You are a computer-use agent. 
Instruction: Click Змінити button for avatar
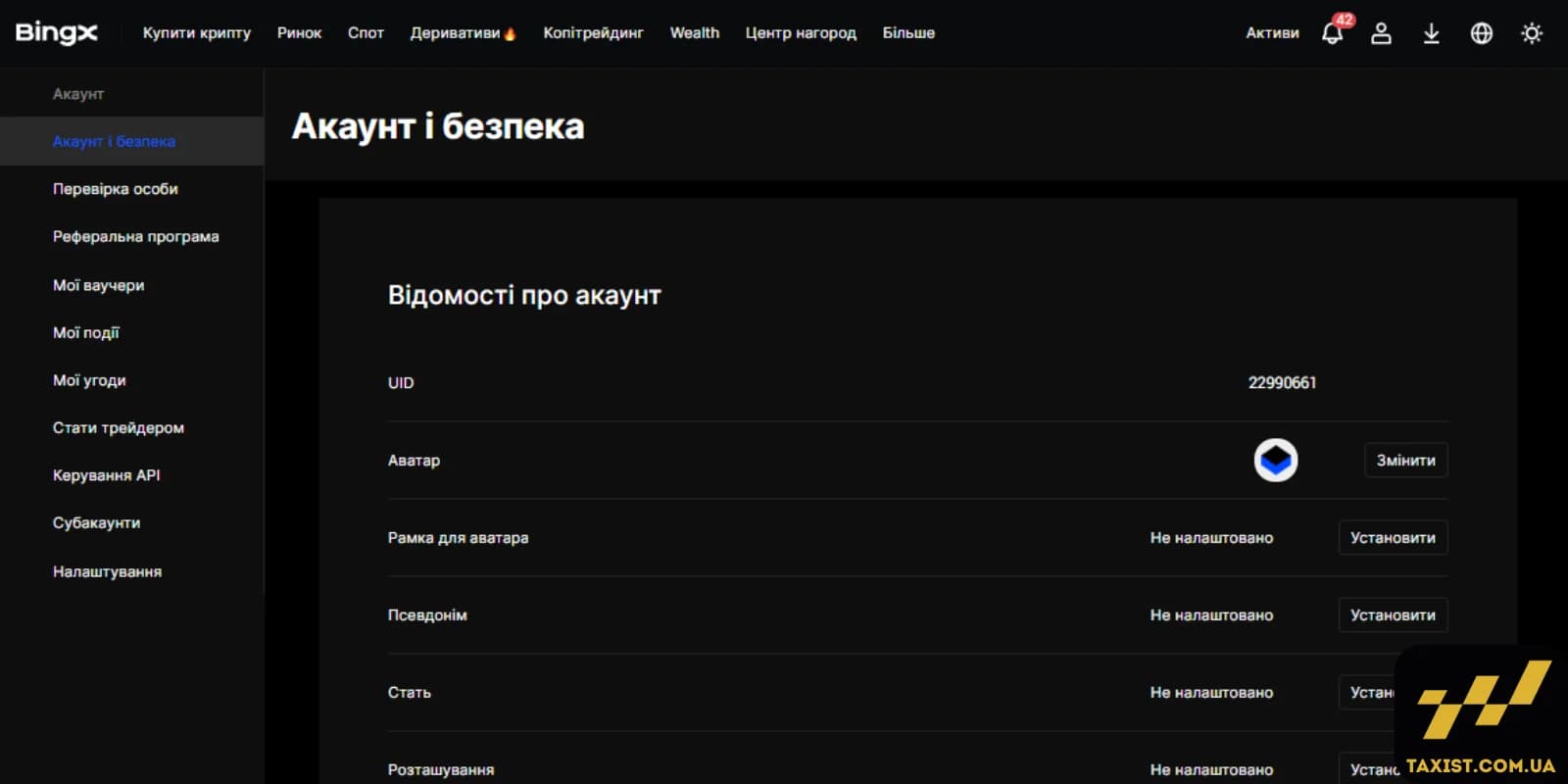point(1405,460)
